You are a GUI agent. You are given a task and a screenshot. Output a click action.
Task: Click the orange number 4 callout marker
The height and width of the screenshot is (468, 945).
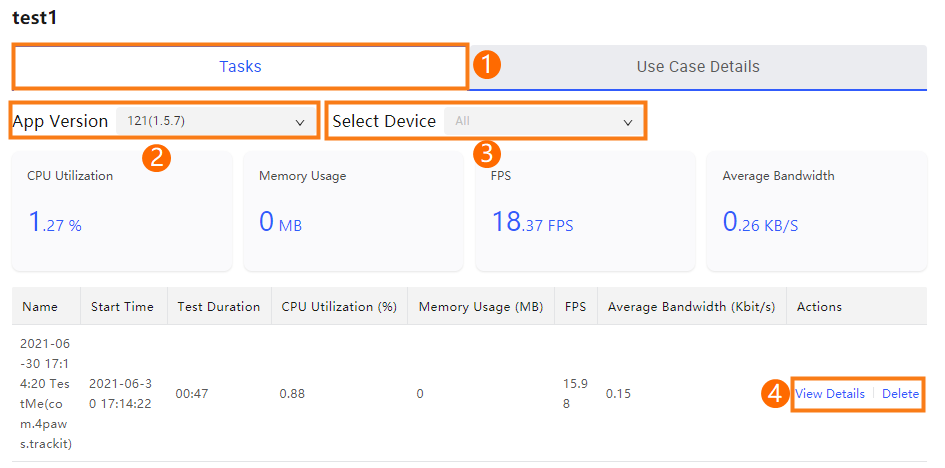775,394
